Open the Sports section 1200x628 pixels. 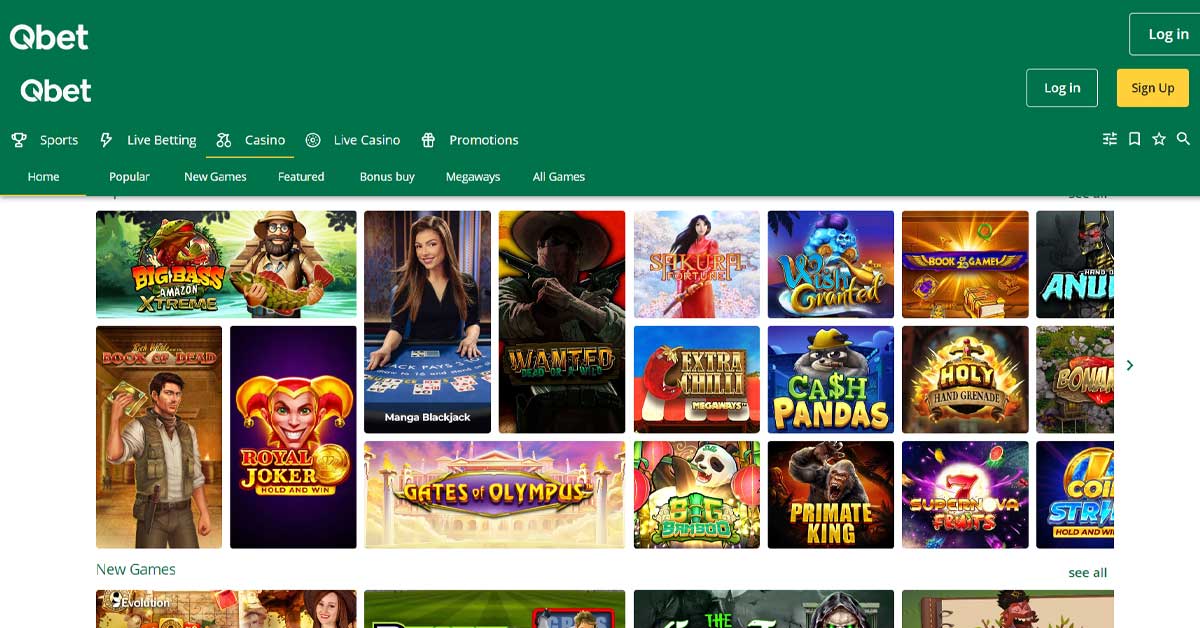pyautogui.click(x=59, y=140)
